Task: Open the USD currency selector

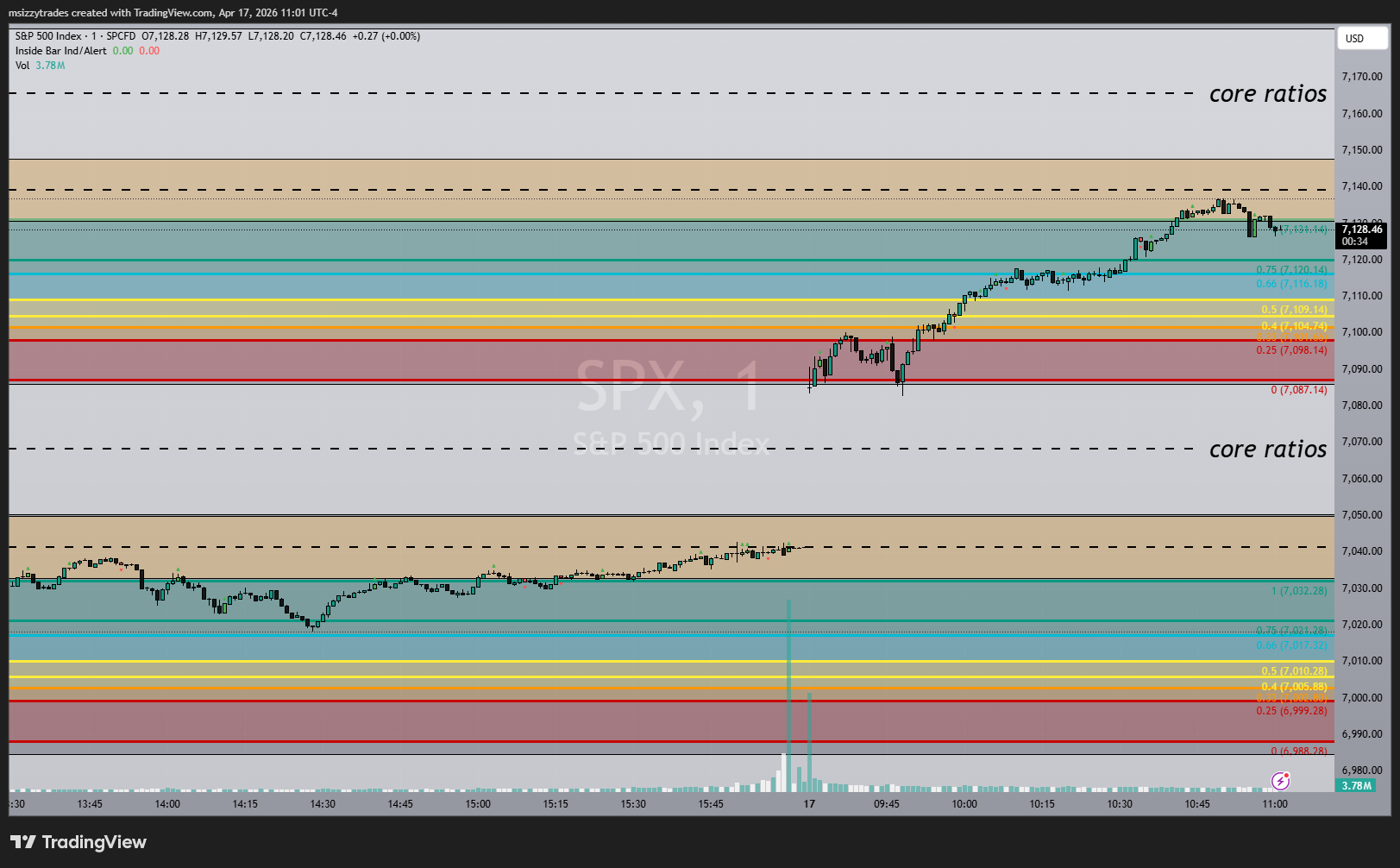Action: [x=1363, y=38]
